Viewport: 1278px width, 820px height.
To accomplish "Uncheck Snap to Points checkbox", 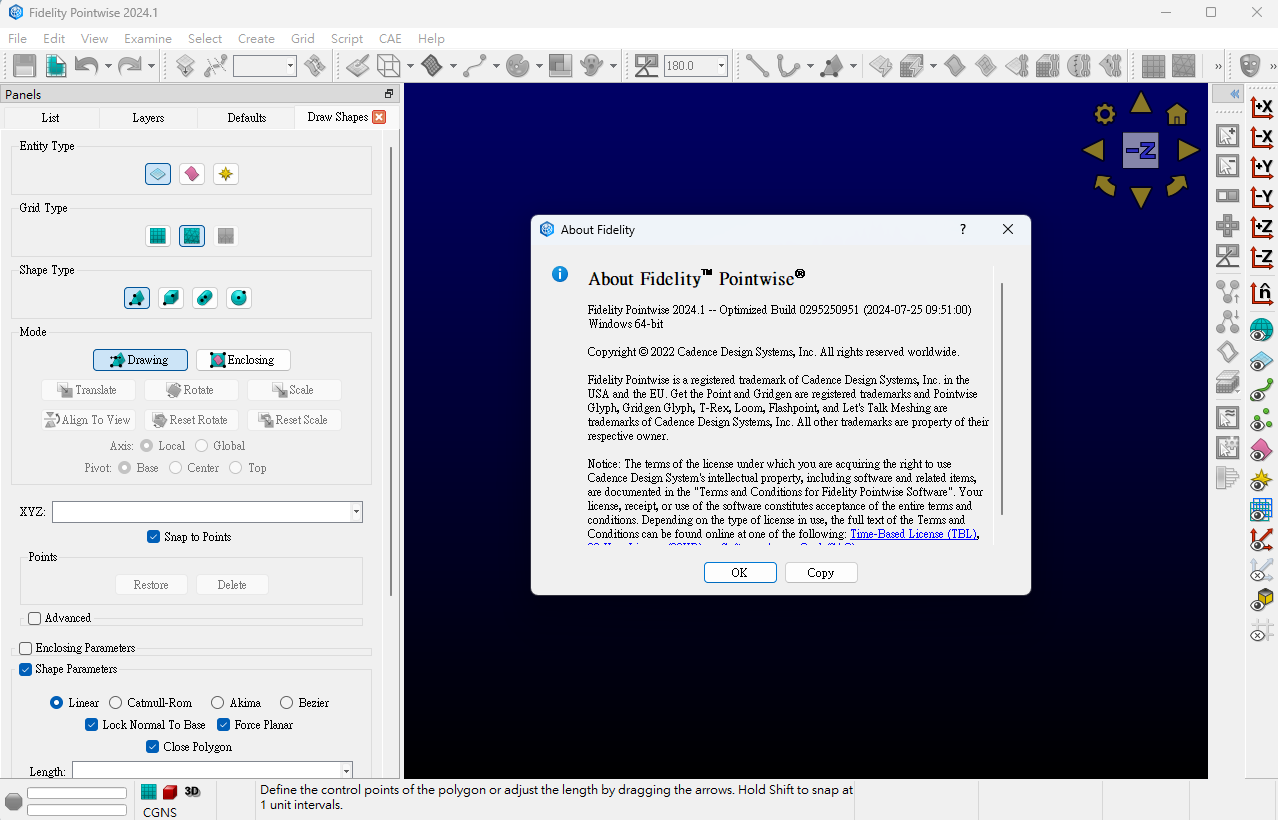I will point(153,537).
